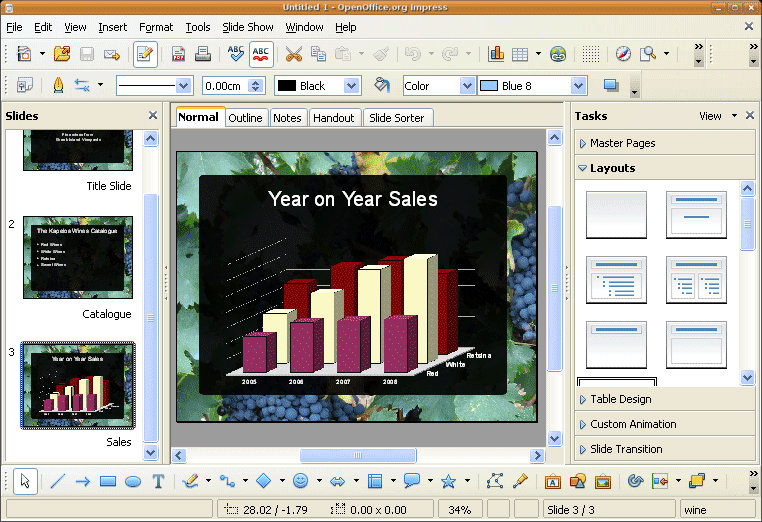Click the Insert Chart toolbar icon

tap(497, 54)
